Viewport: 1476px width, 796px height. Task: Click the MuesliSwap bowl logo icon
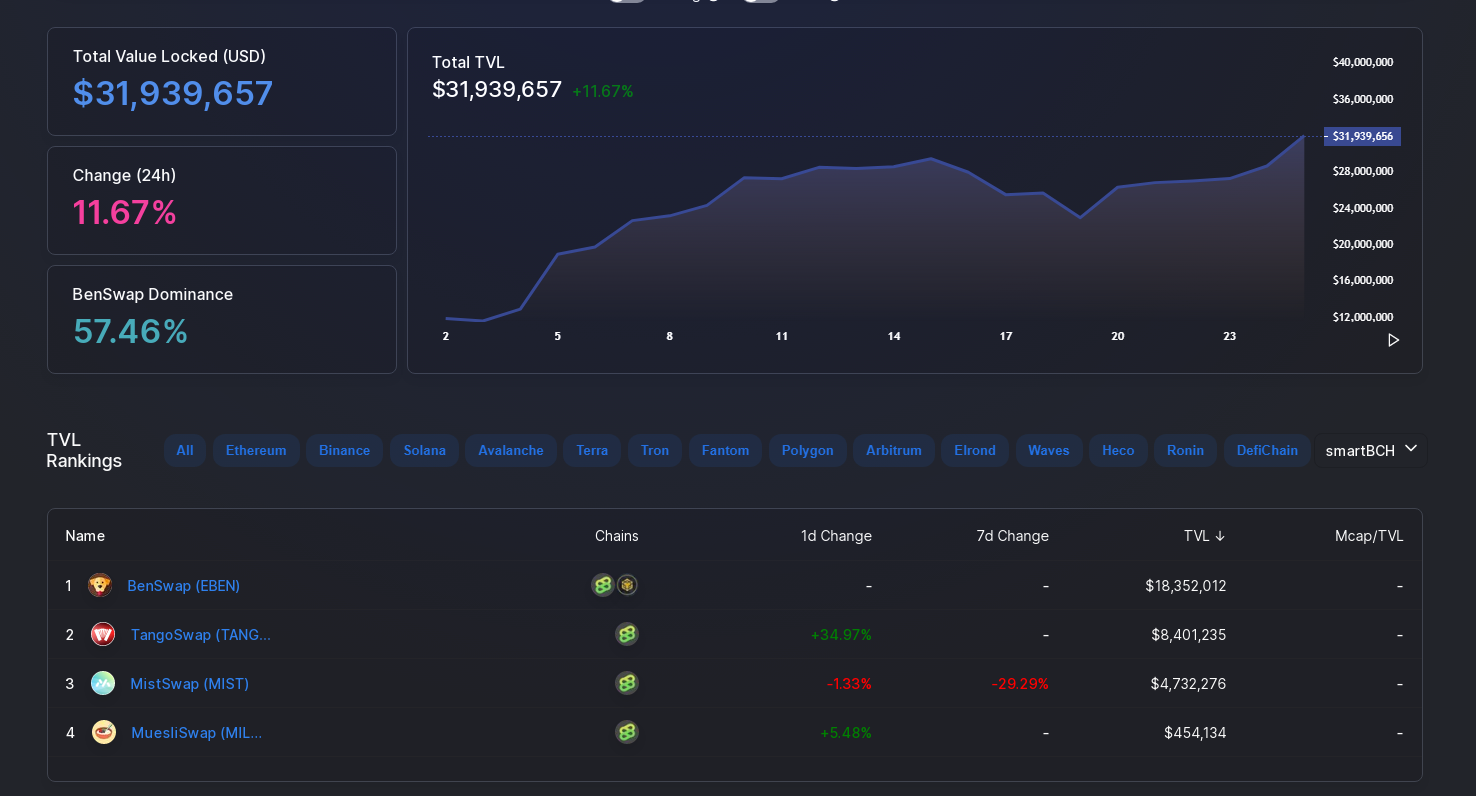point(104,732)
